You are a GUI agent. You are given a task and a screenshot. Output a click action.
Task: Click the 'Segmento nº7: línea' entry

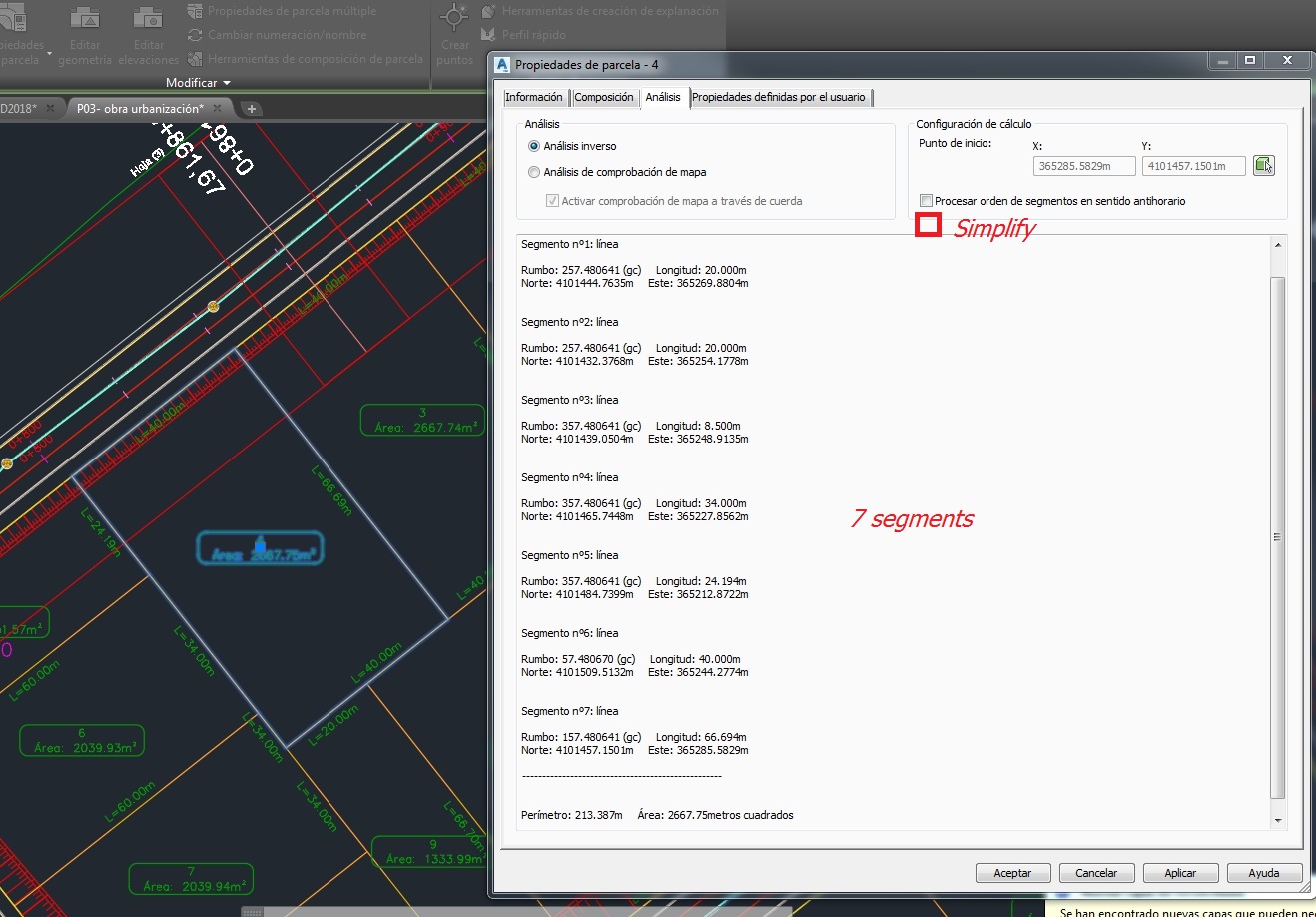[x=569, y=711]
